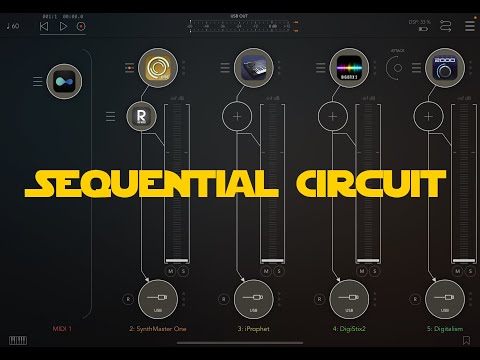This screenshot has width=480, height=360.
Task: Open the USB output of DigiStix2
Action: tap(349, 299)
